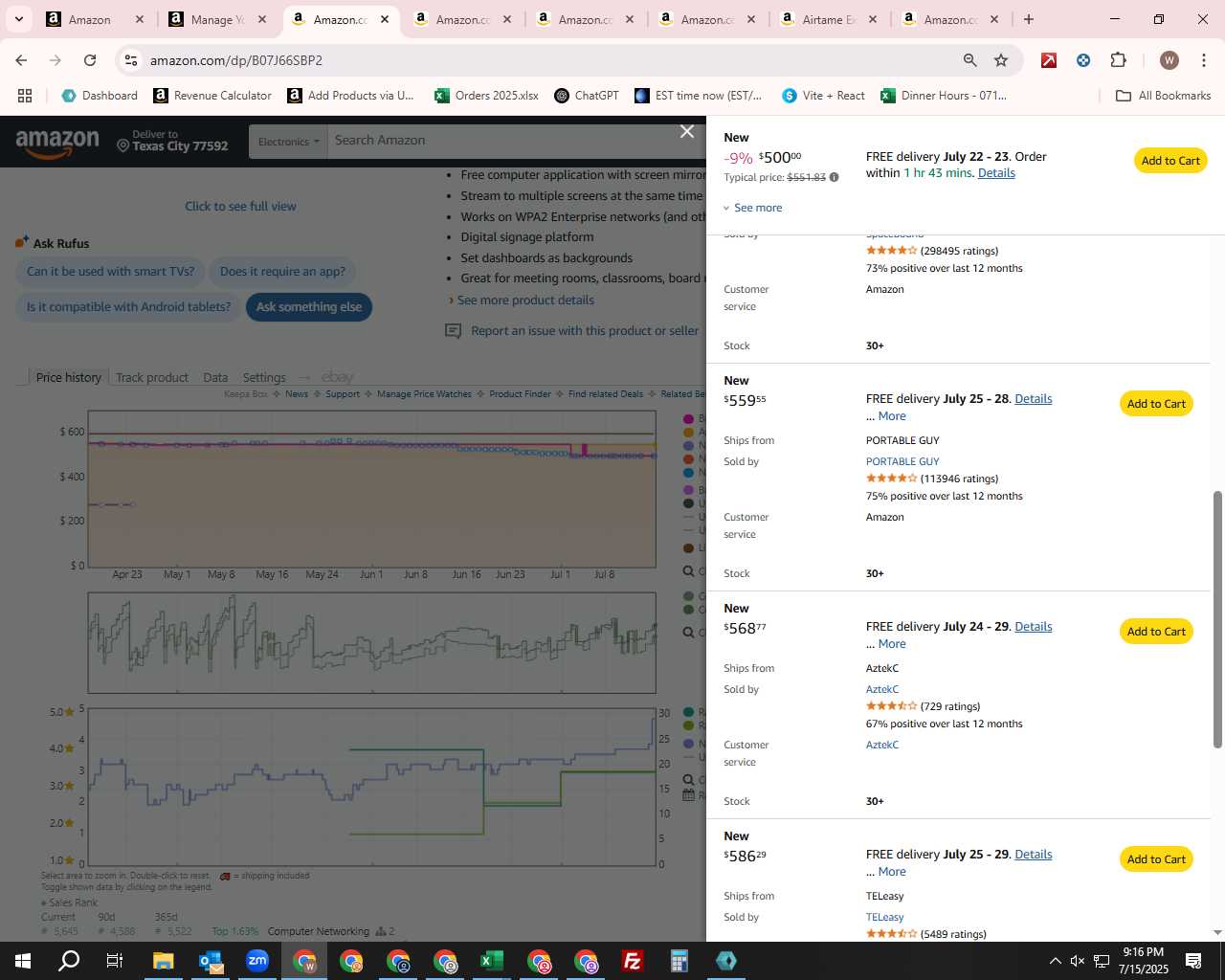Click Click to see full view link
The width and height of the screenshot is (1225, 980).
tap(240, 207)
